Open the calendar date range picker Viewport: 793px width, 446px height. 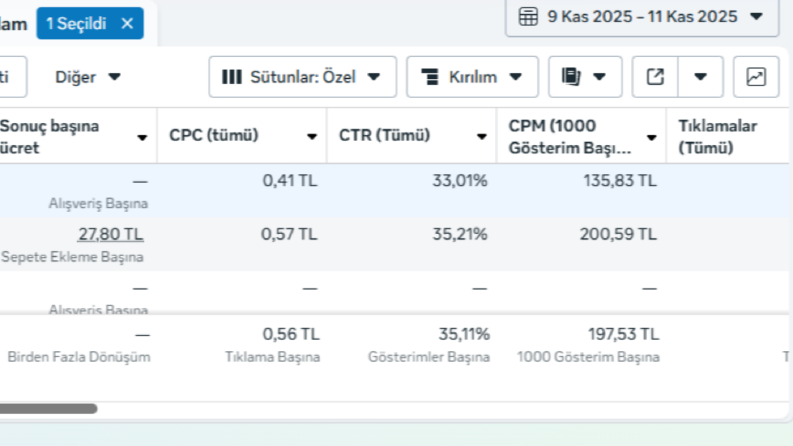click(x=642, y=17)
